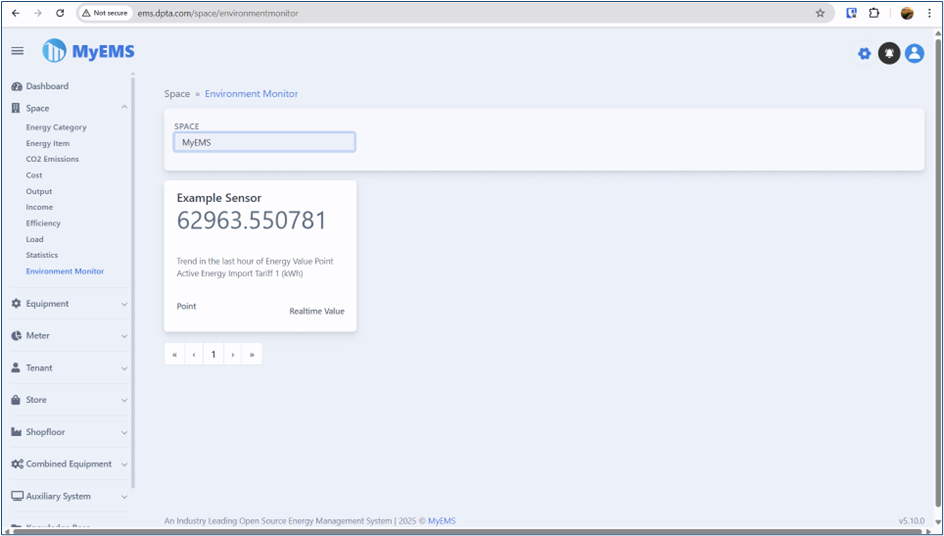Open the Statistics menu item
The width and height of the screenshot is (944, 536).
point(42,255)
